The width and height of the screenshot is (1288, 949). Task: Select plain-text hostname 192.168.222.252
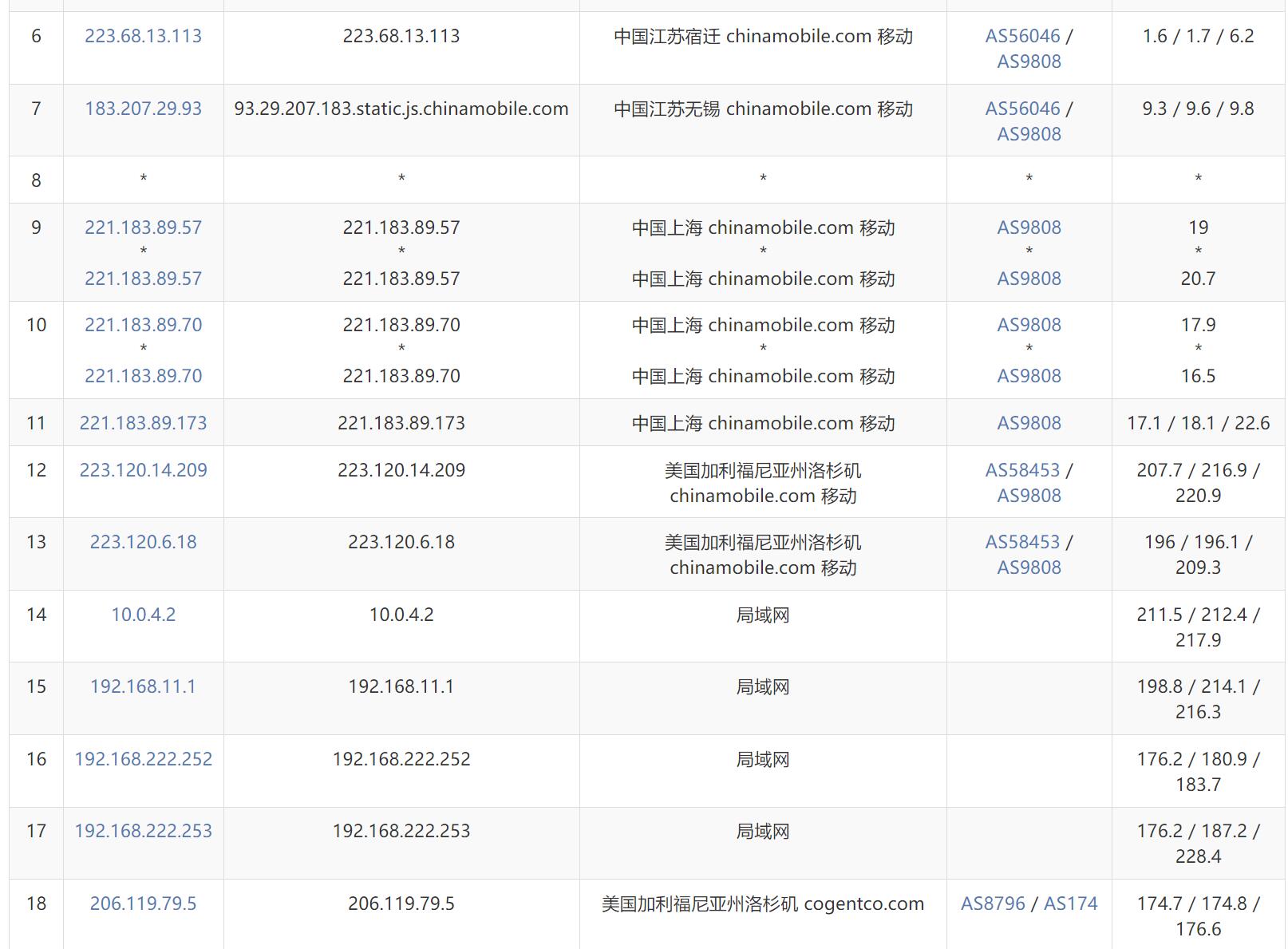[x=401, y=759]
